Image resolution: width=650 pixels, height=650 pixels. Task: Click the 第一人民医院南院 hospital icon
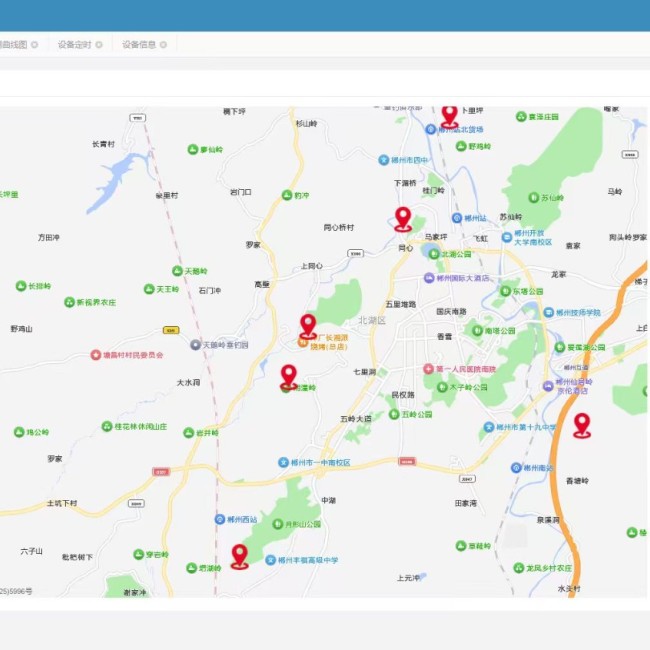429,369
